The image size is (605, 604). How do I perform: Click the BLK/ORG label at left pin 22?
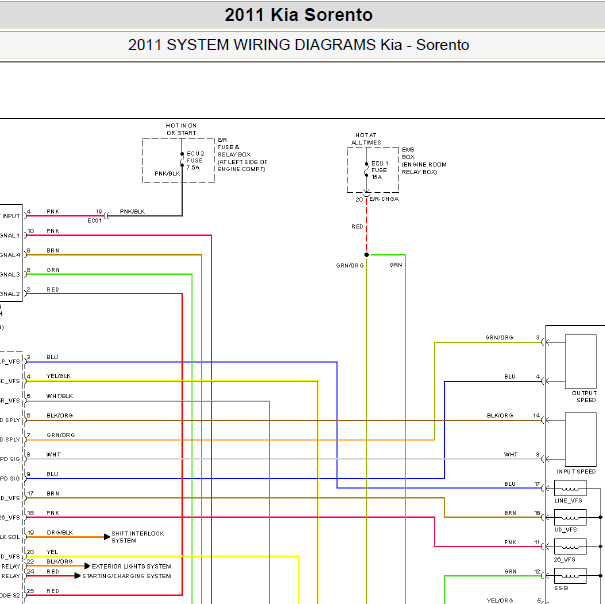(59, 562)
